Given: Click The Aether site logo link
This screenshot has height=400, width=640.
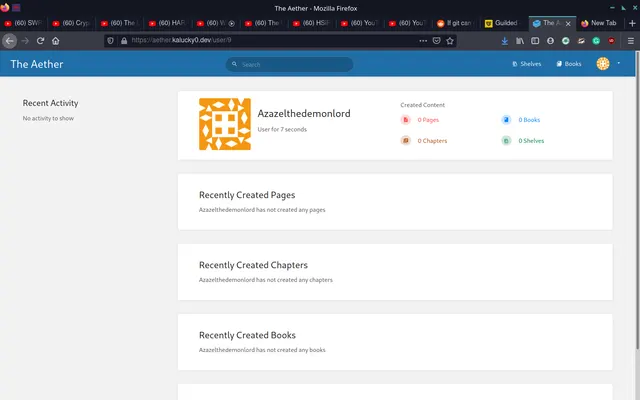Looking at the screenshot, I should click(37, 64).
